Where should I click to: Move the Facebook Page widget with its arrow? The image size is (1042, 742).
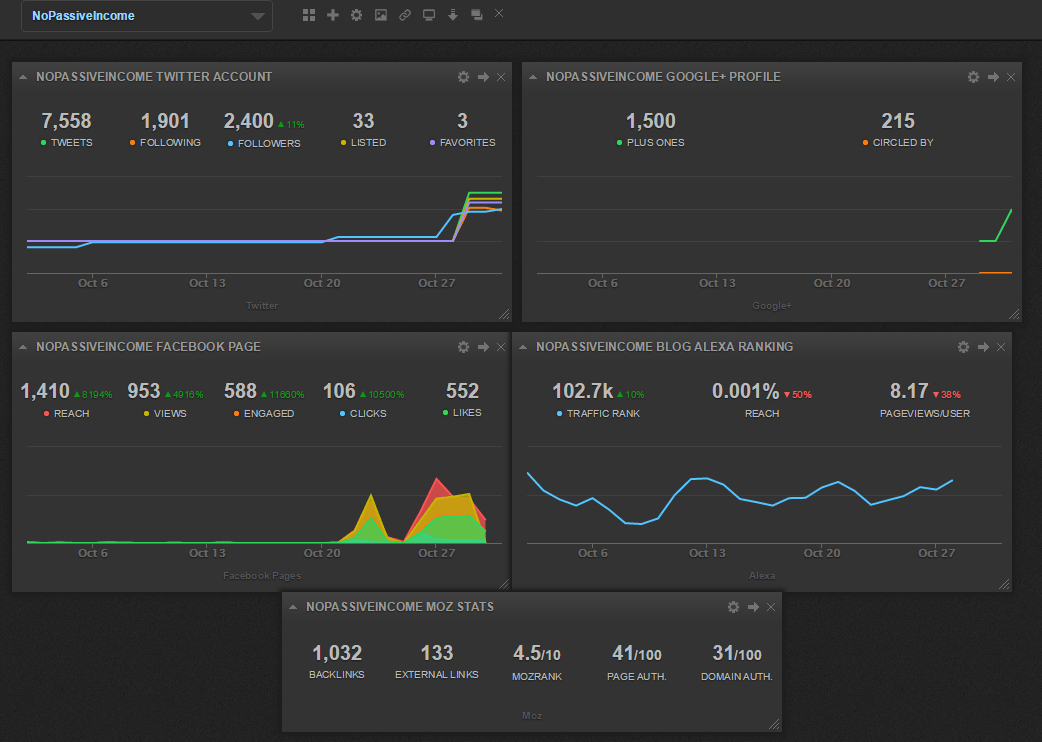tap(482, 346)
